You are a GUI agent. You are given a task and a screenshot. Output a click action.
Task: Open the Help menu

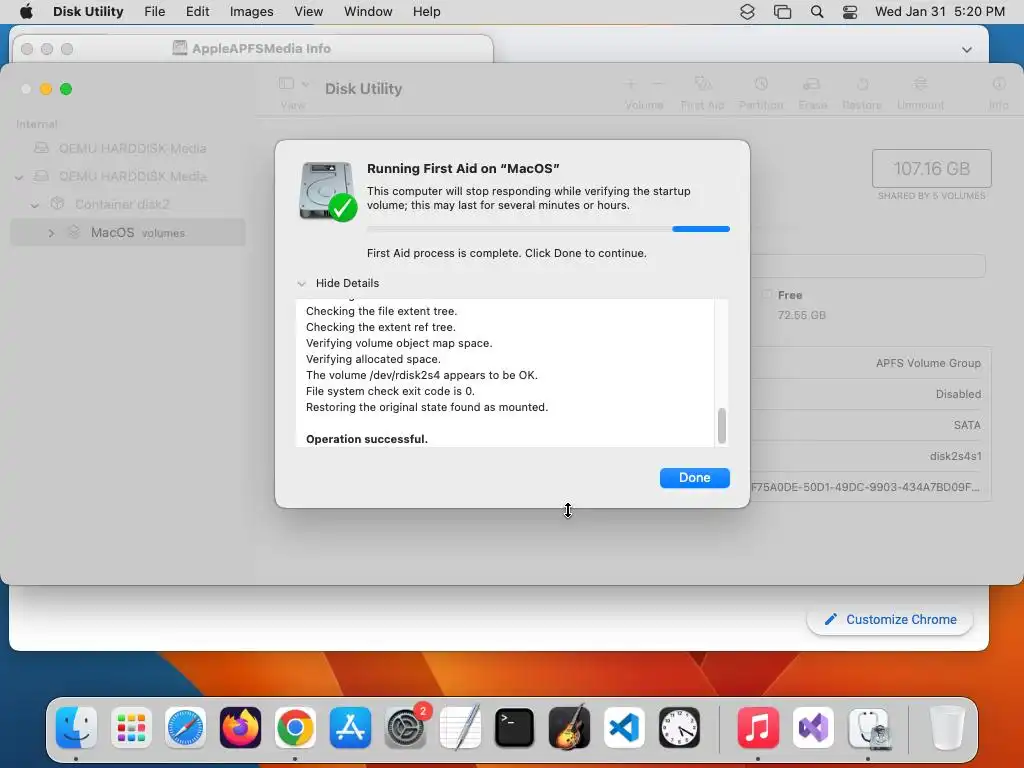pos(426,12)
